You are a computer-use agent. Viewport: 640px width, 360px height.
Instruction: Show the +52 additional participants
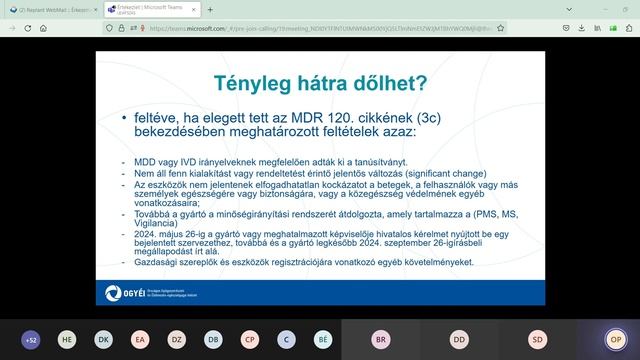point(31,340)
